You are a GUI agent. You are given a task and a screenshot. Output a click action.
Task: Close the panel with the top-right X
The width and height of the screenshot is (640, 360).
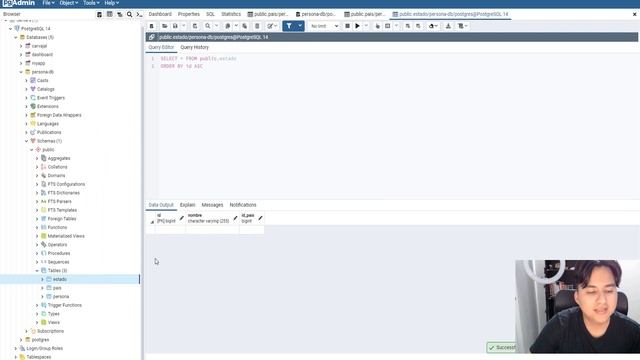(635, 14)
